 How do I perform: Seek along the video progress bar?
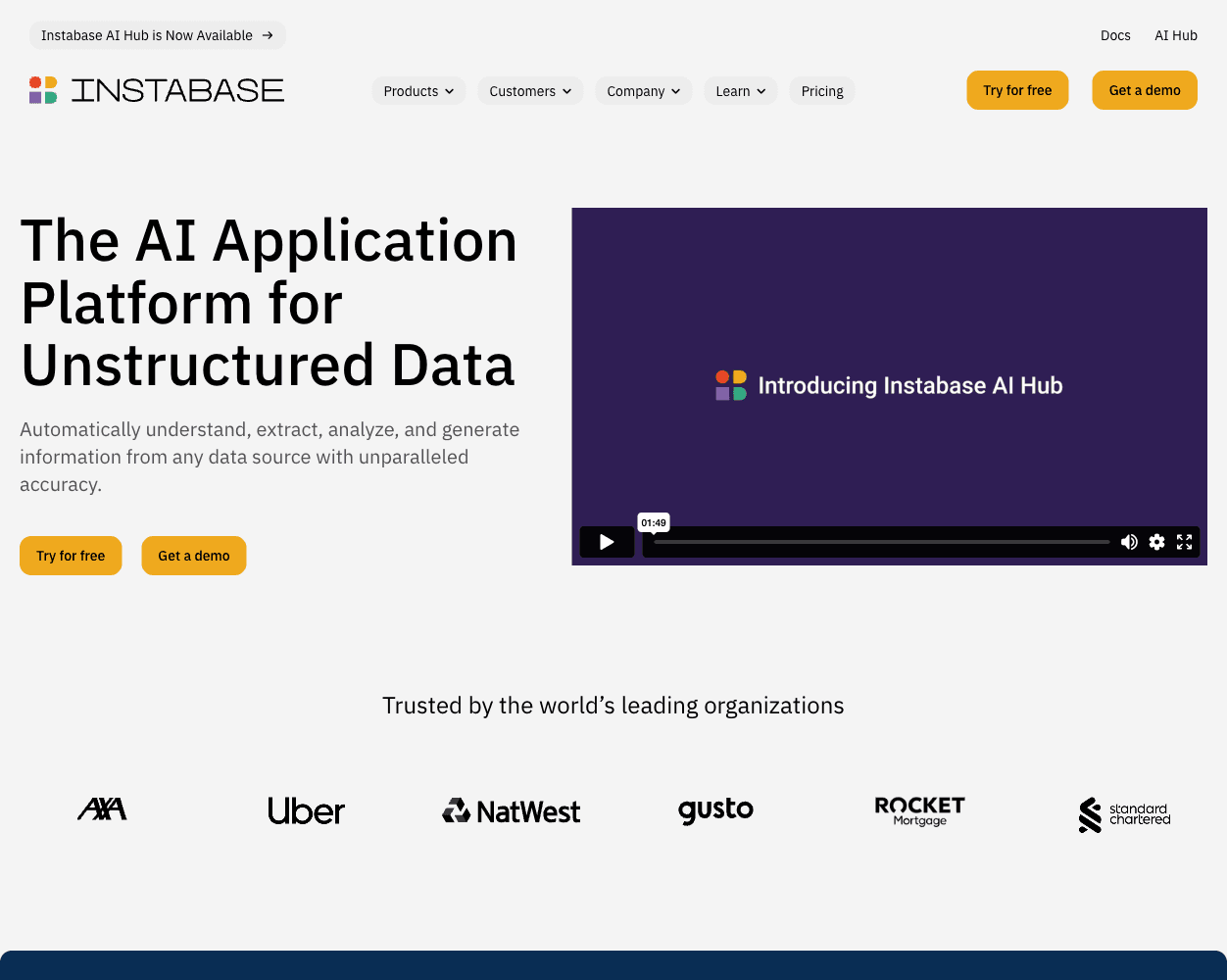(x=882, y=542)
